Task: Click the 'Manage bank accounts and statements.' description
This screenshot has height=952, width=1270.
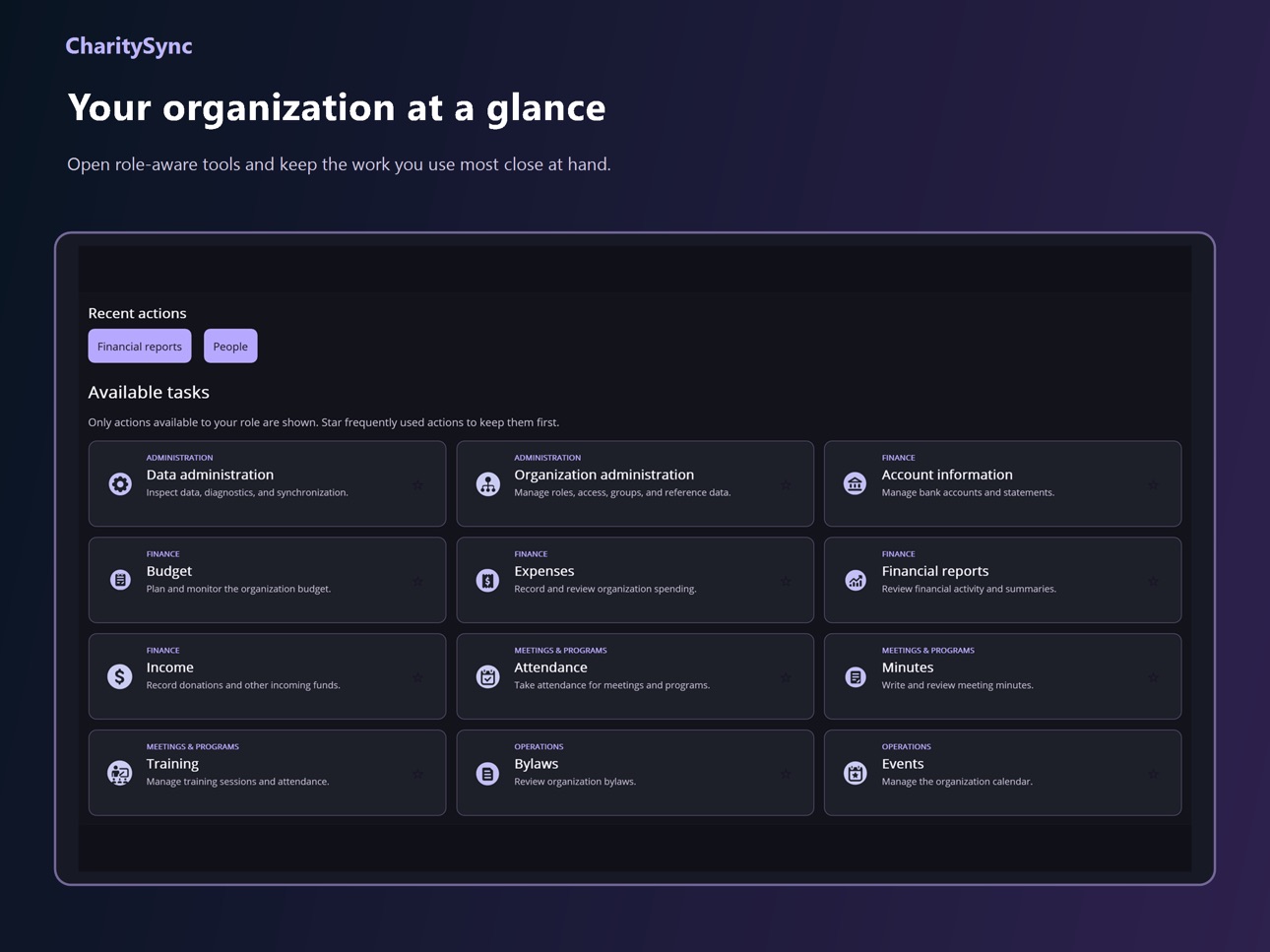Action: (968, 492)
